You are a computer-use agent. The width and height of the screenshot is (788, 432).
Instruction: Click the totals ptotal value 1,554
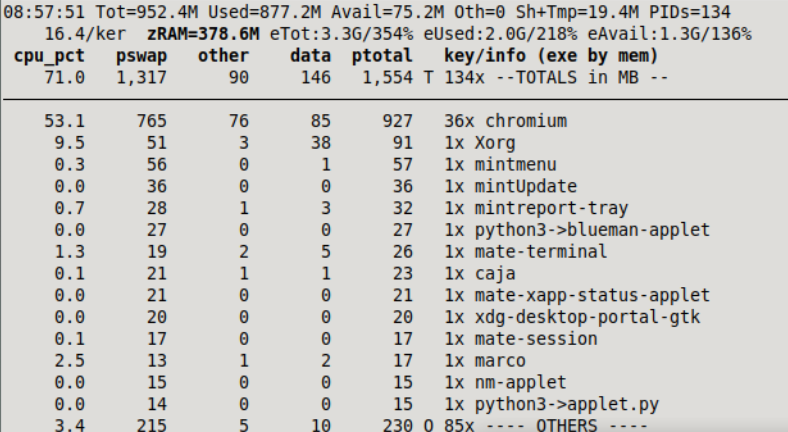[x=387, y=78]
